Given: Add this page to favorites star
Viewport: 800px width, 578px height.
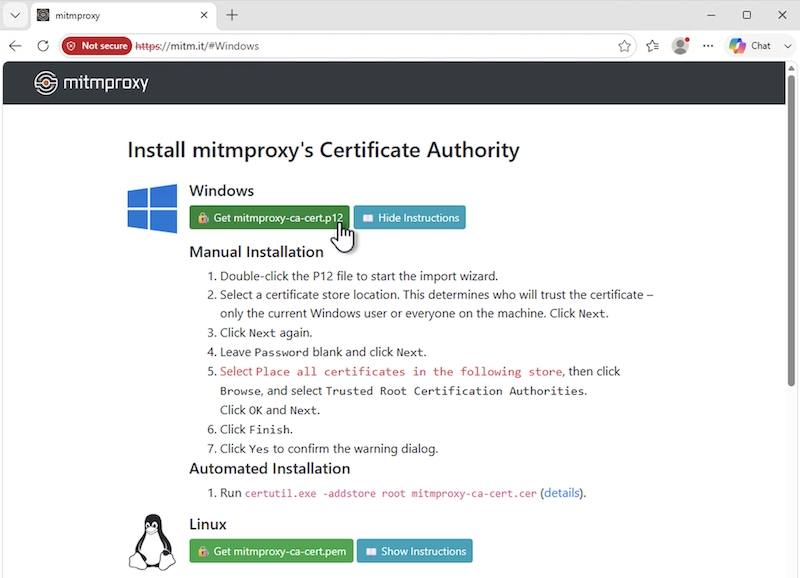Looking at the screenshot, I should (624, 46).
